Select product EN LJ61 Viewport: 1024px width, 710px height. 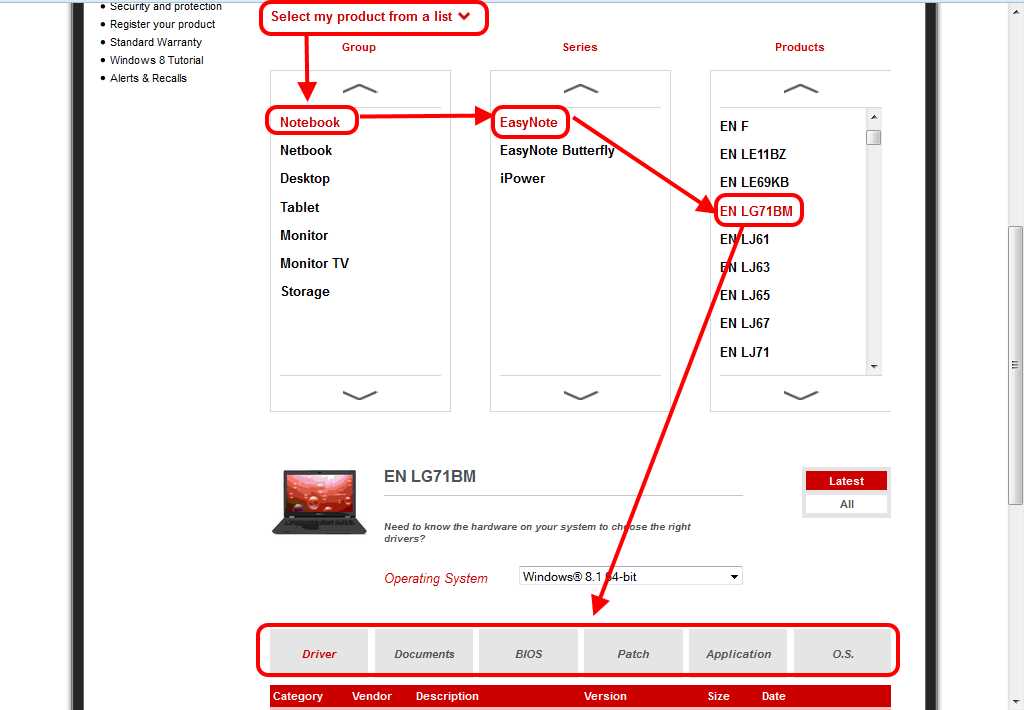[x=744, y=239]
